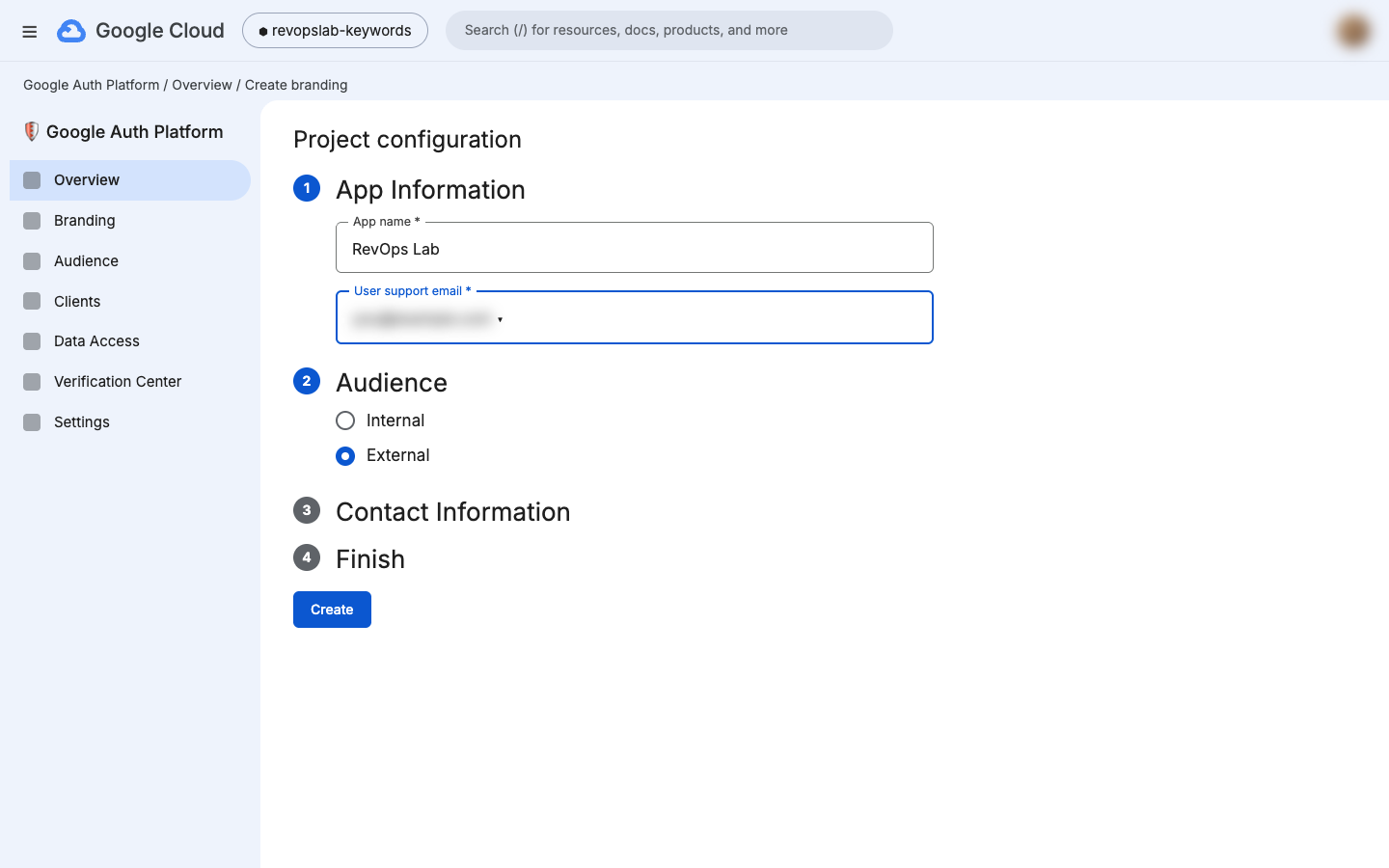The image size is (1389, 868).
Task: Click the Create button
Action: pos(332,610)
